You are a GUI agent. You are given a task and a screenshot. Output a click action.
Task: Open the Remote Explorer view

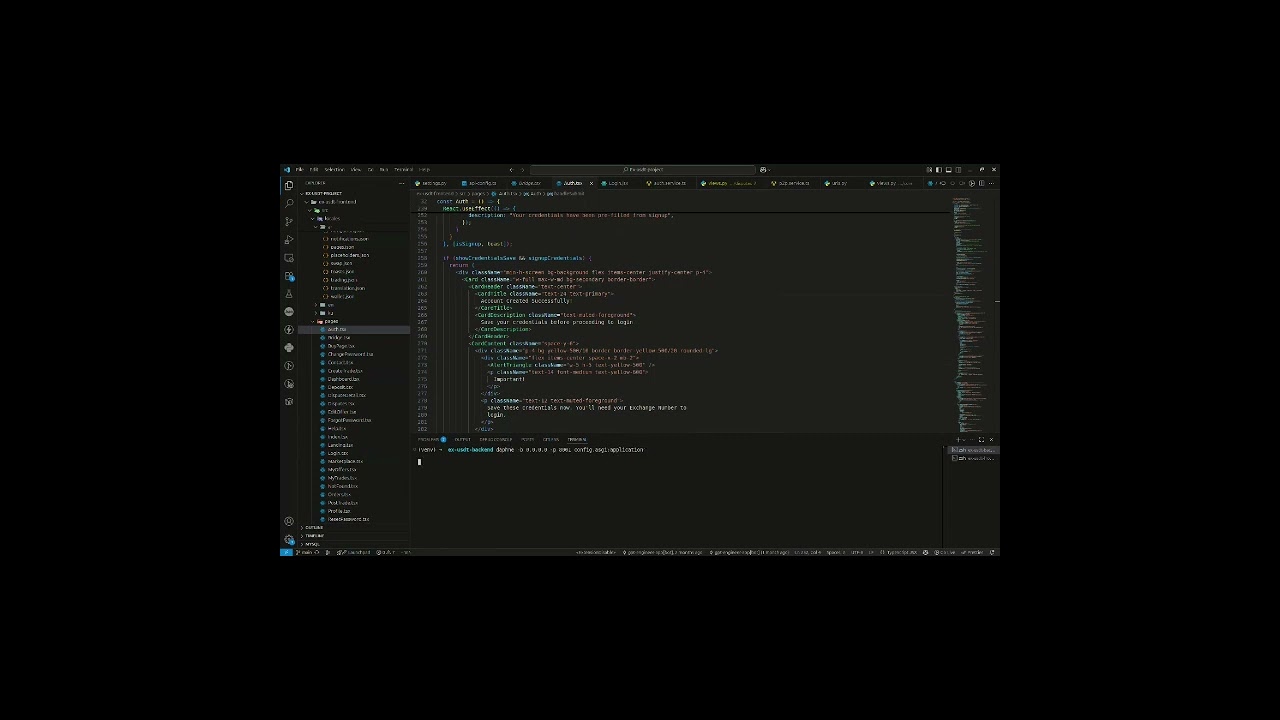click(x=288, y=258)
